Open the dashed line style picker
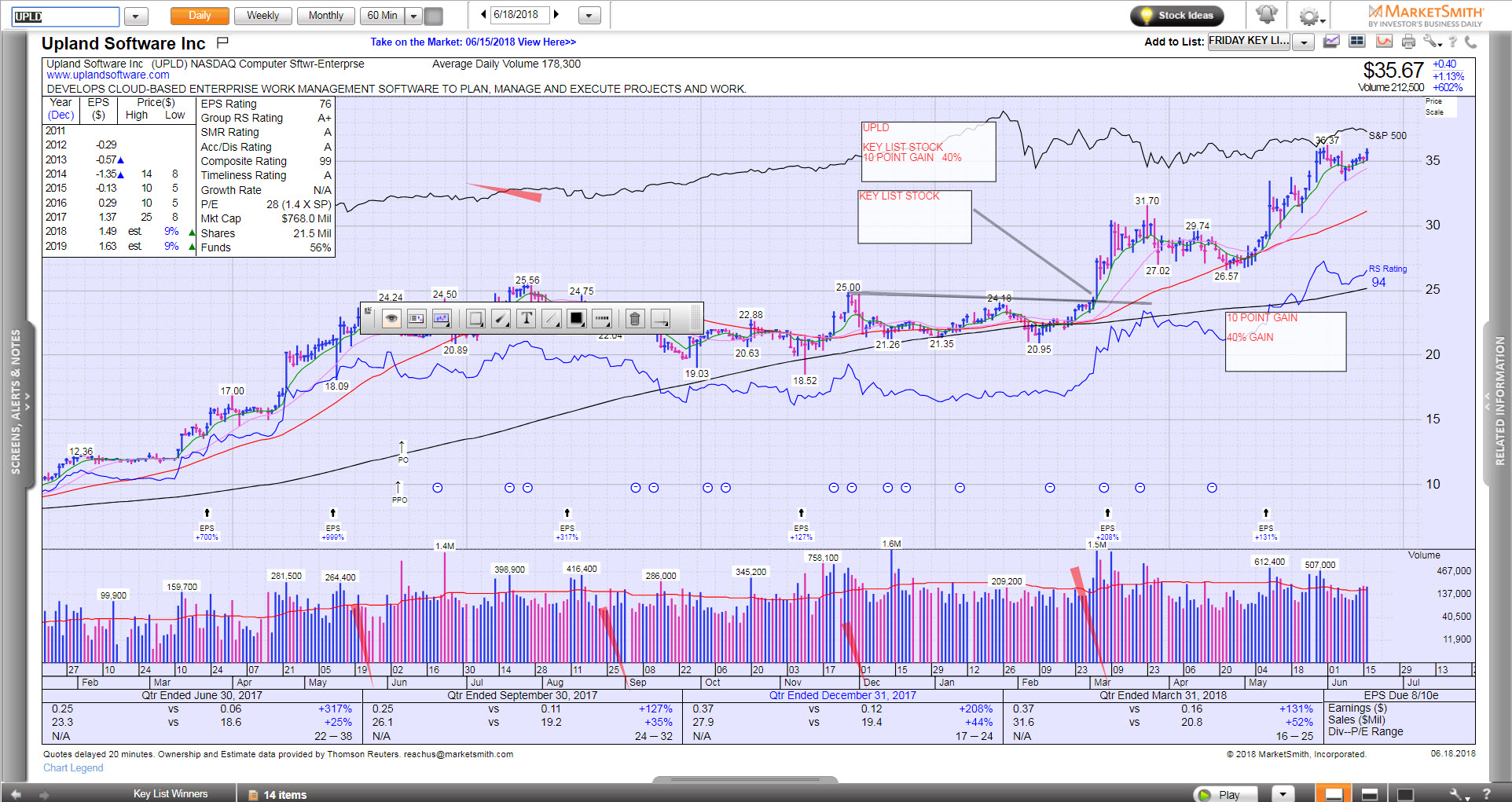1512x802 pixels. pyautogui.click(x=602, y=318)
